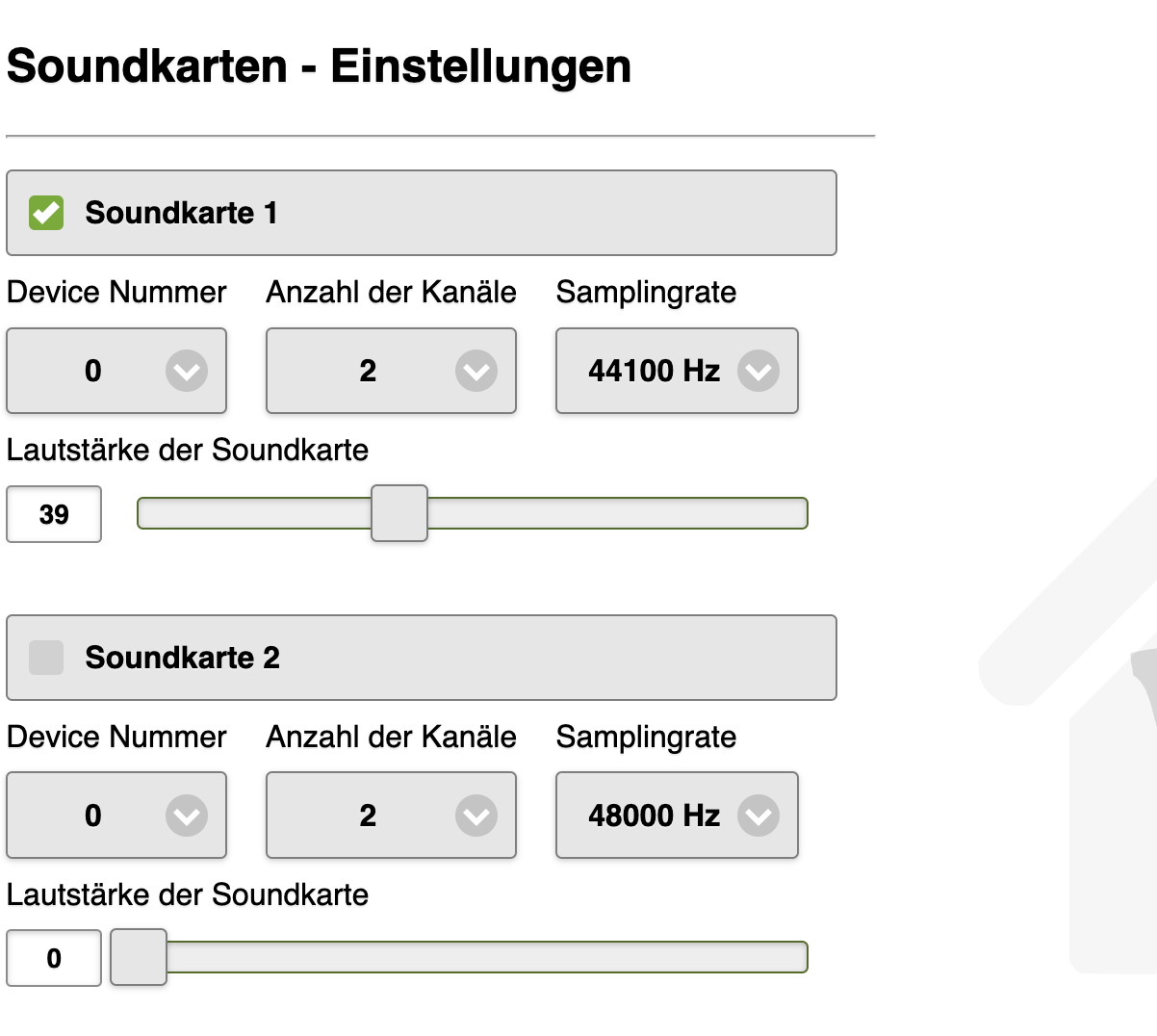The width and height of the screenshot is (1157, 1036).
Task: Click the Soundkarte 1 header label
Action: pos(182,213)
